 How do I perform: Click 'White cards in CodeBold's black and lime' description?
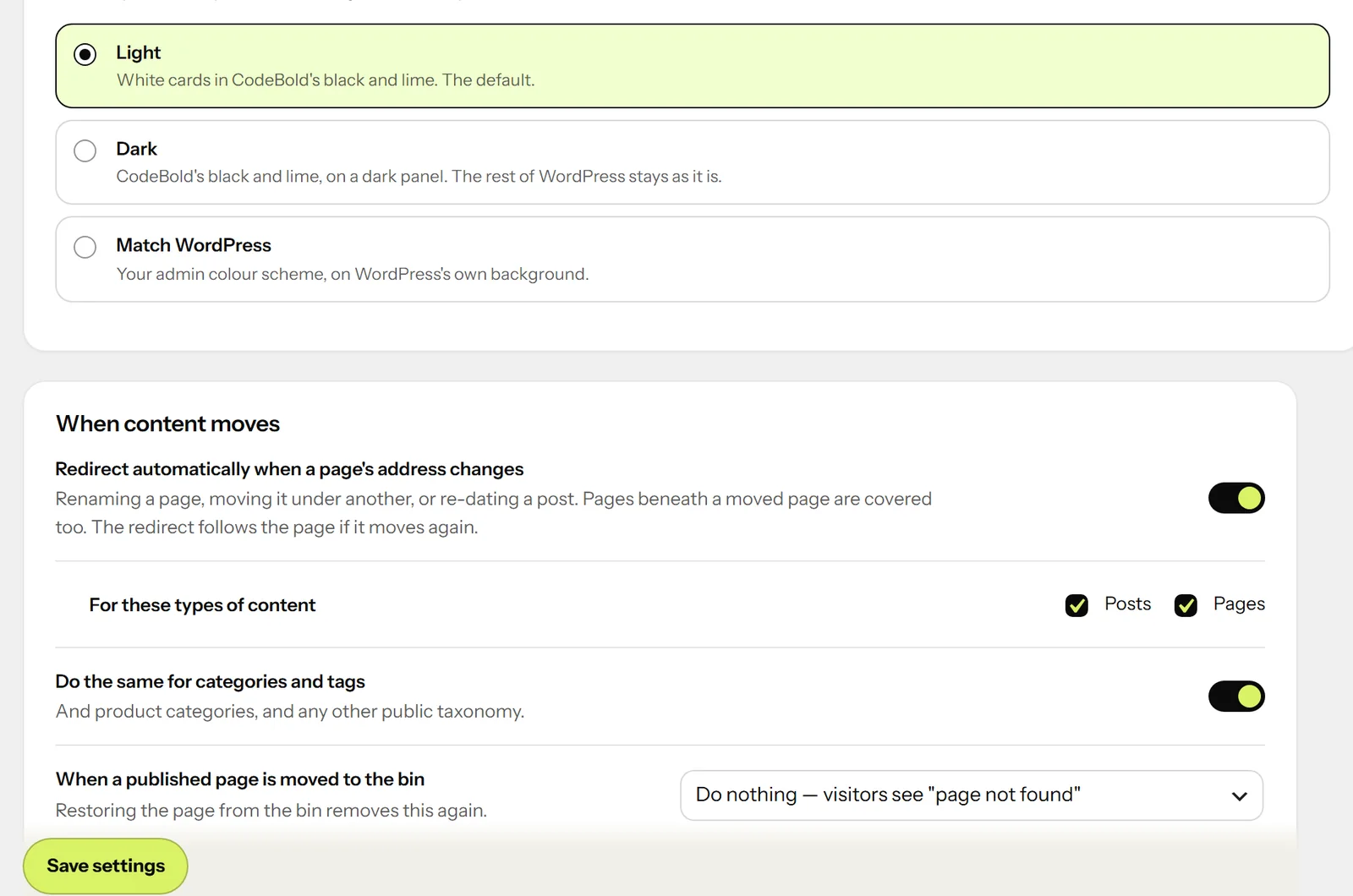coord(326,80)
